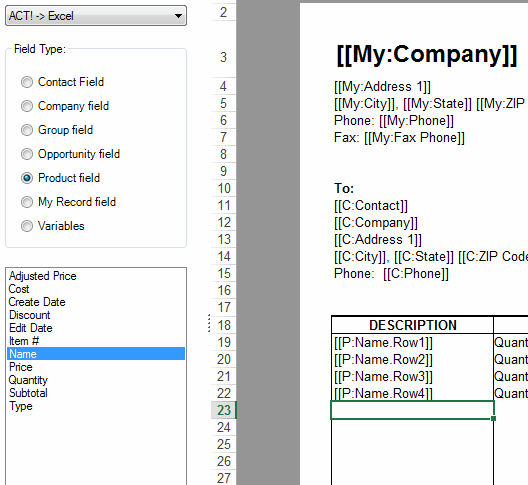Click row header 23 in the spreadsheet
528x485 pixels.
224,410
